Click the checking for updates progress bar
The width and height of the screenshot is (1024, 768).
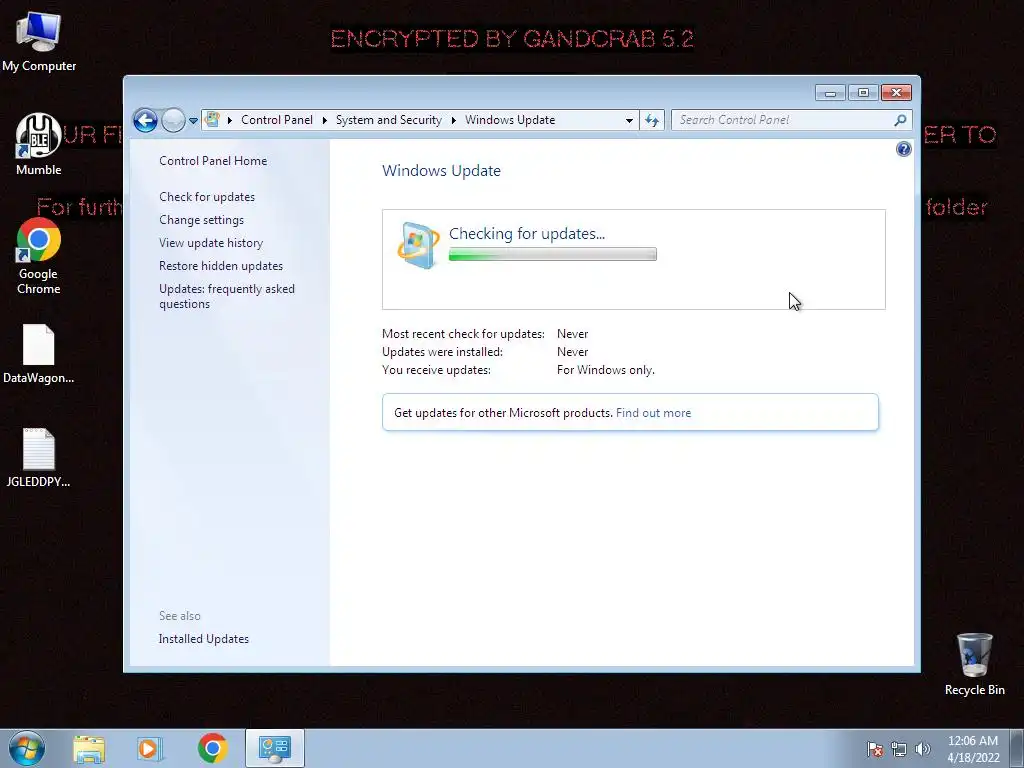tap(552, 255)
